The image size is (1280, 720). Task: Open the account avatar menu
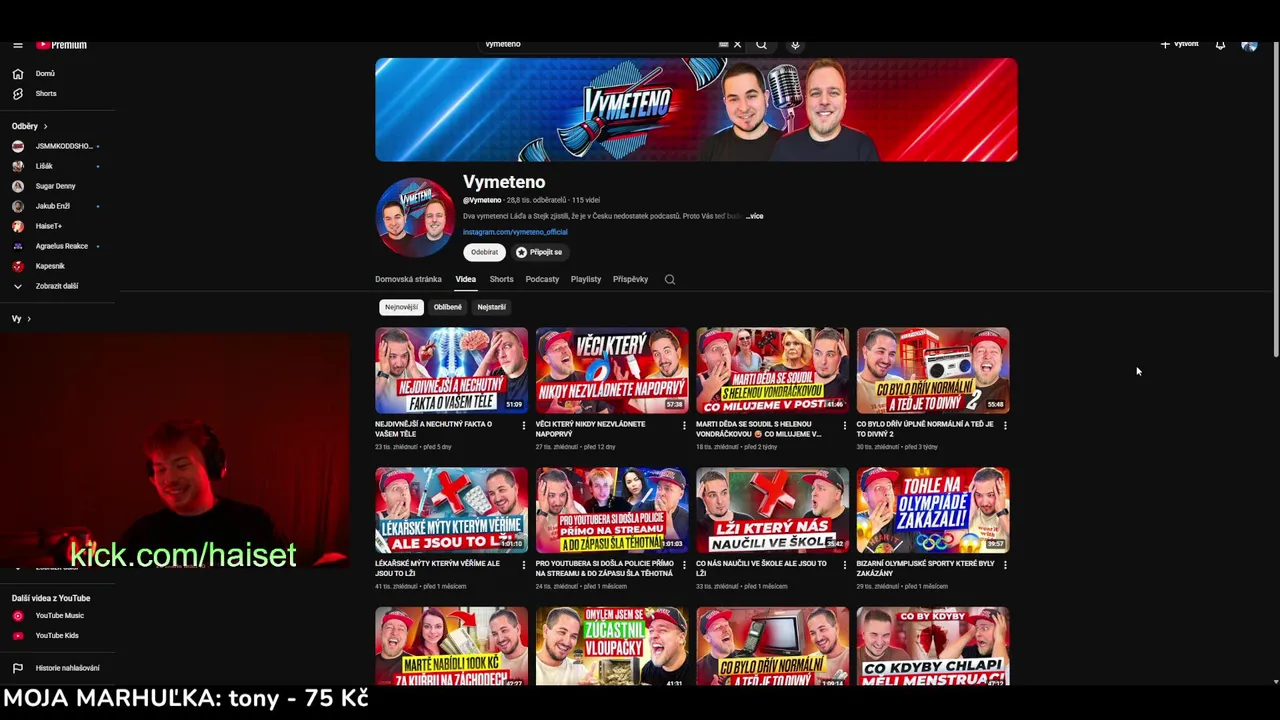click(1249, 45)
